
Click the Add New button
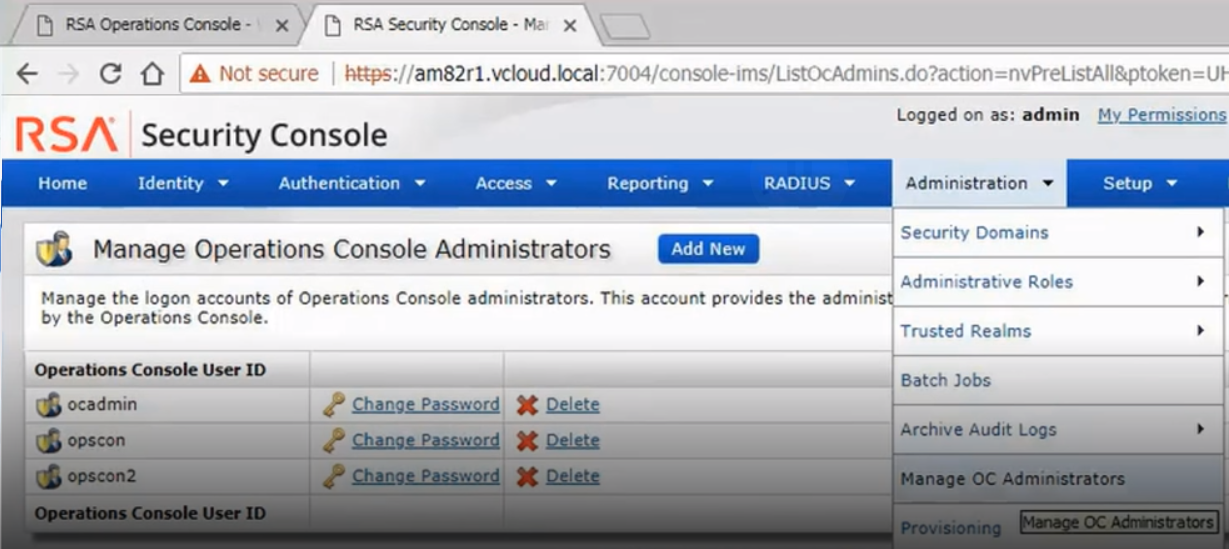[x=708, y=249]
